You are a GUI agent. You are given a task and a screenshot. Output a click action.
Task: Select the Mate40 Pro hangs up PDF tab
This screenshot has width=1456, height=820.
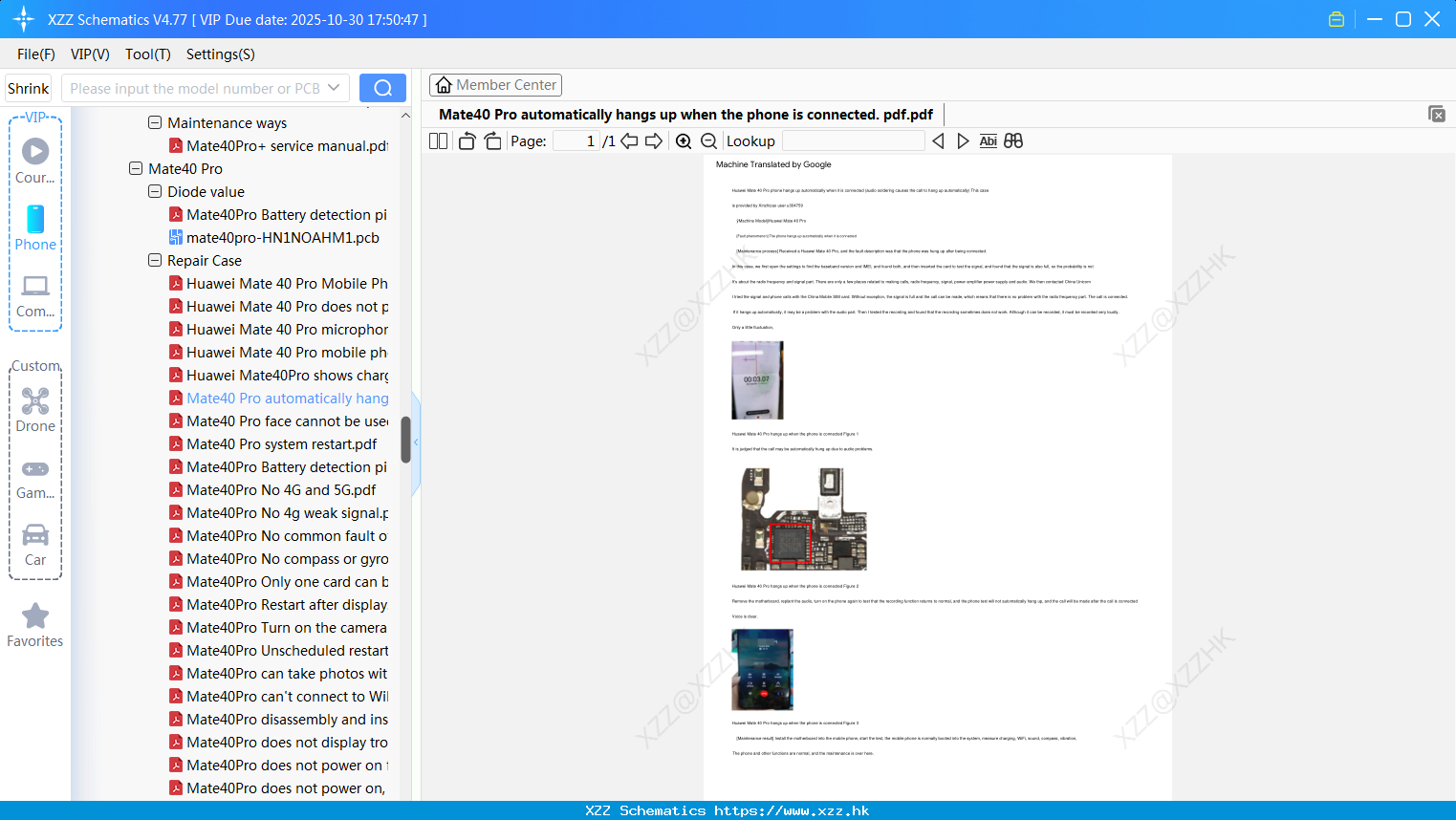(685, 114)
